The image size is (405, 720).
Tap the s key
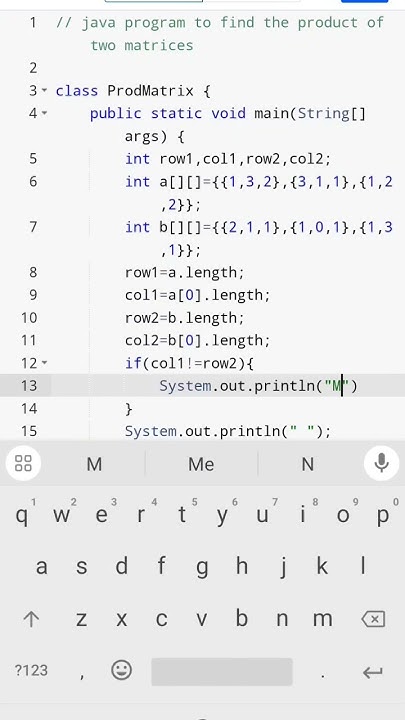coord(81,567)
